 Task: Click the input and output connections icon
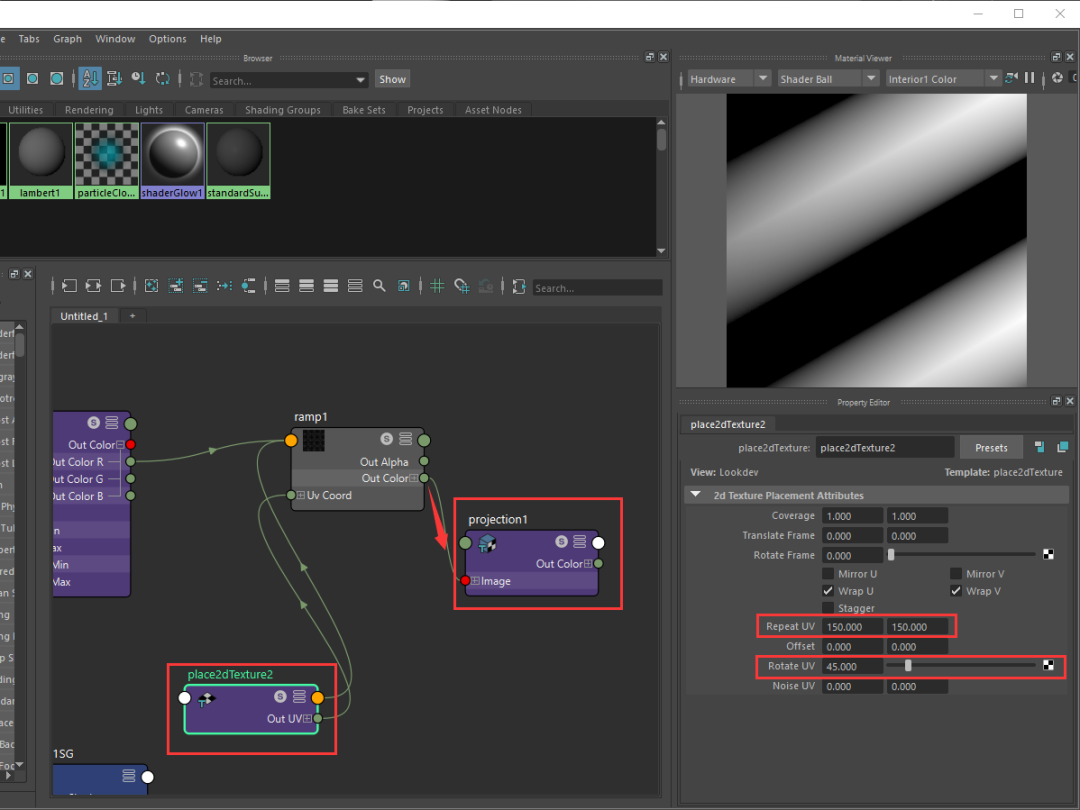(93, 285)
